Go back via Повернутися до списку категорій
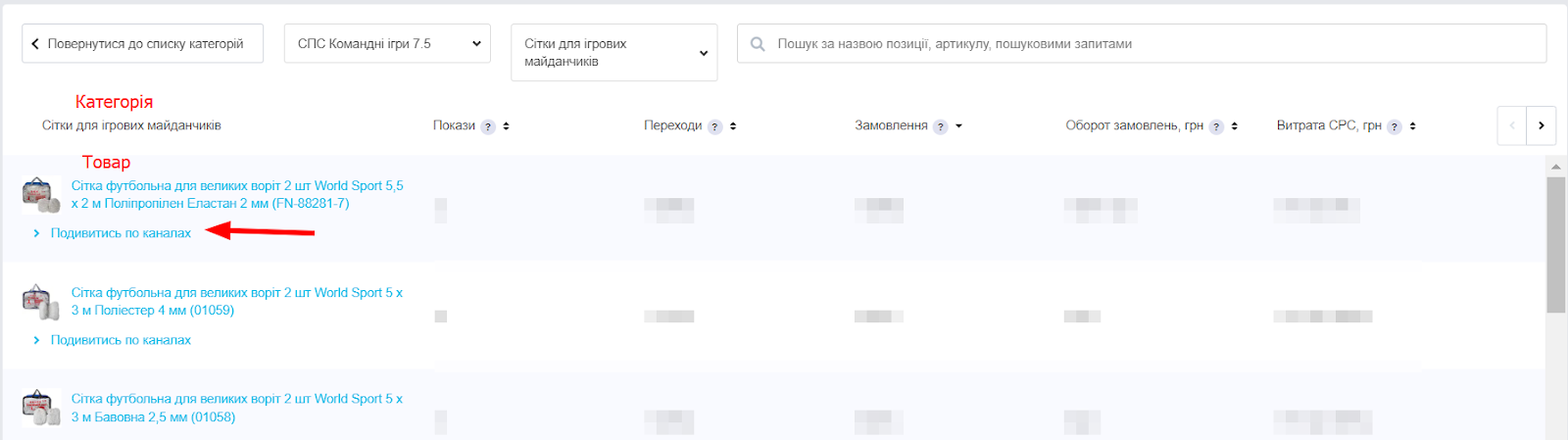This screenshot has width=1568, height=440. (143, 43)
